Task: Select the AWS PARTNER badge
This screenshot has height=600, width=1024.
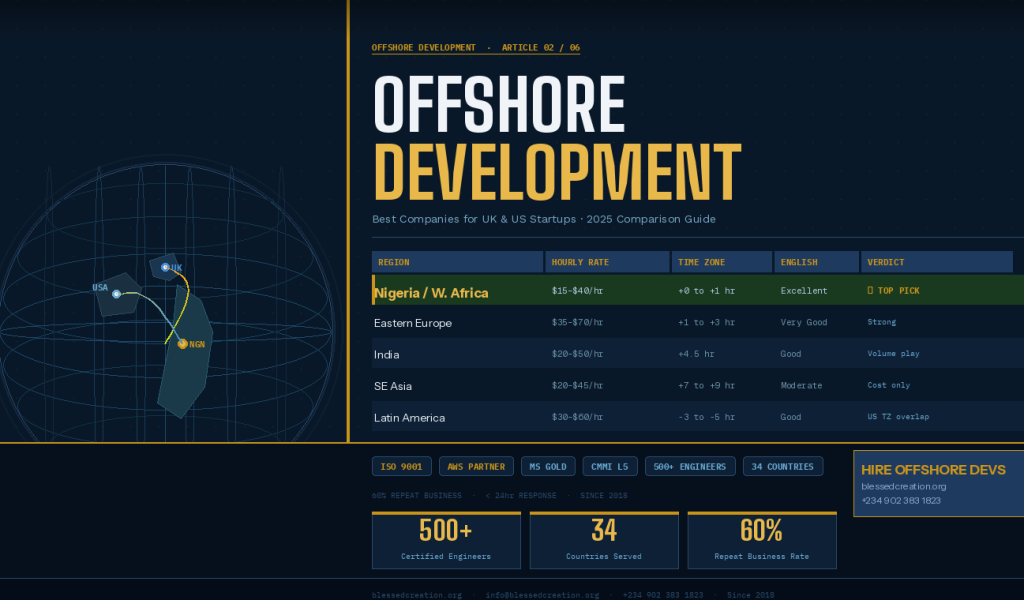Action: (476, 466)
